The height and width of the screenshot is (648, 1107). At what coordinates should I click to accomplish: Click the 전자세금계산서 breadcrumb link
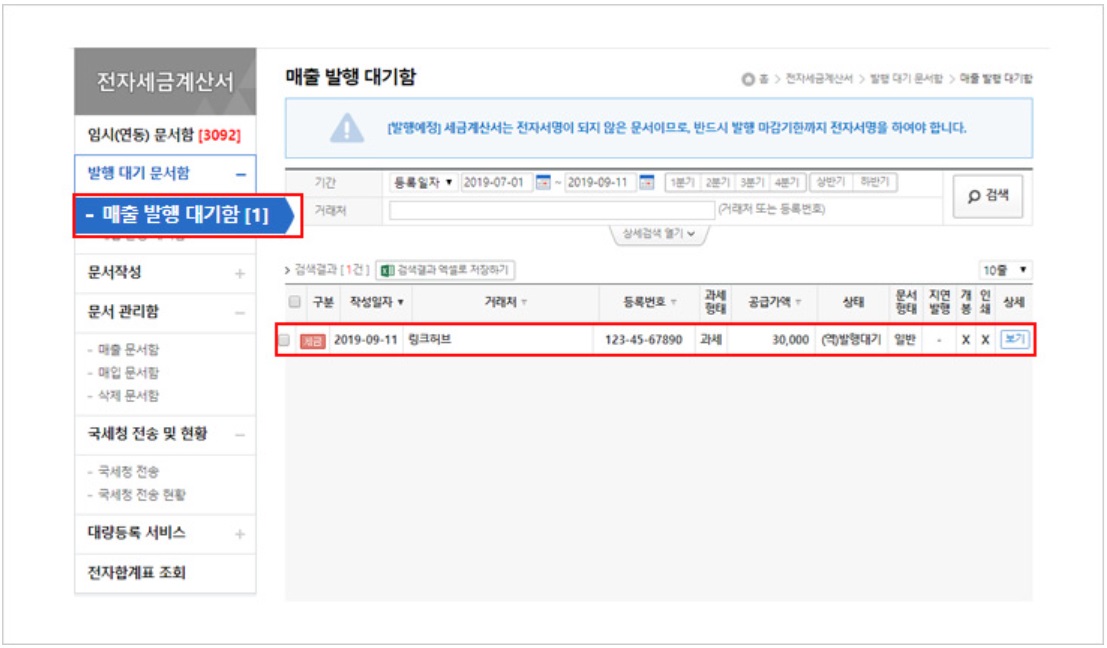pyautogui.click(x=819, y=79)
